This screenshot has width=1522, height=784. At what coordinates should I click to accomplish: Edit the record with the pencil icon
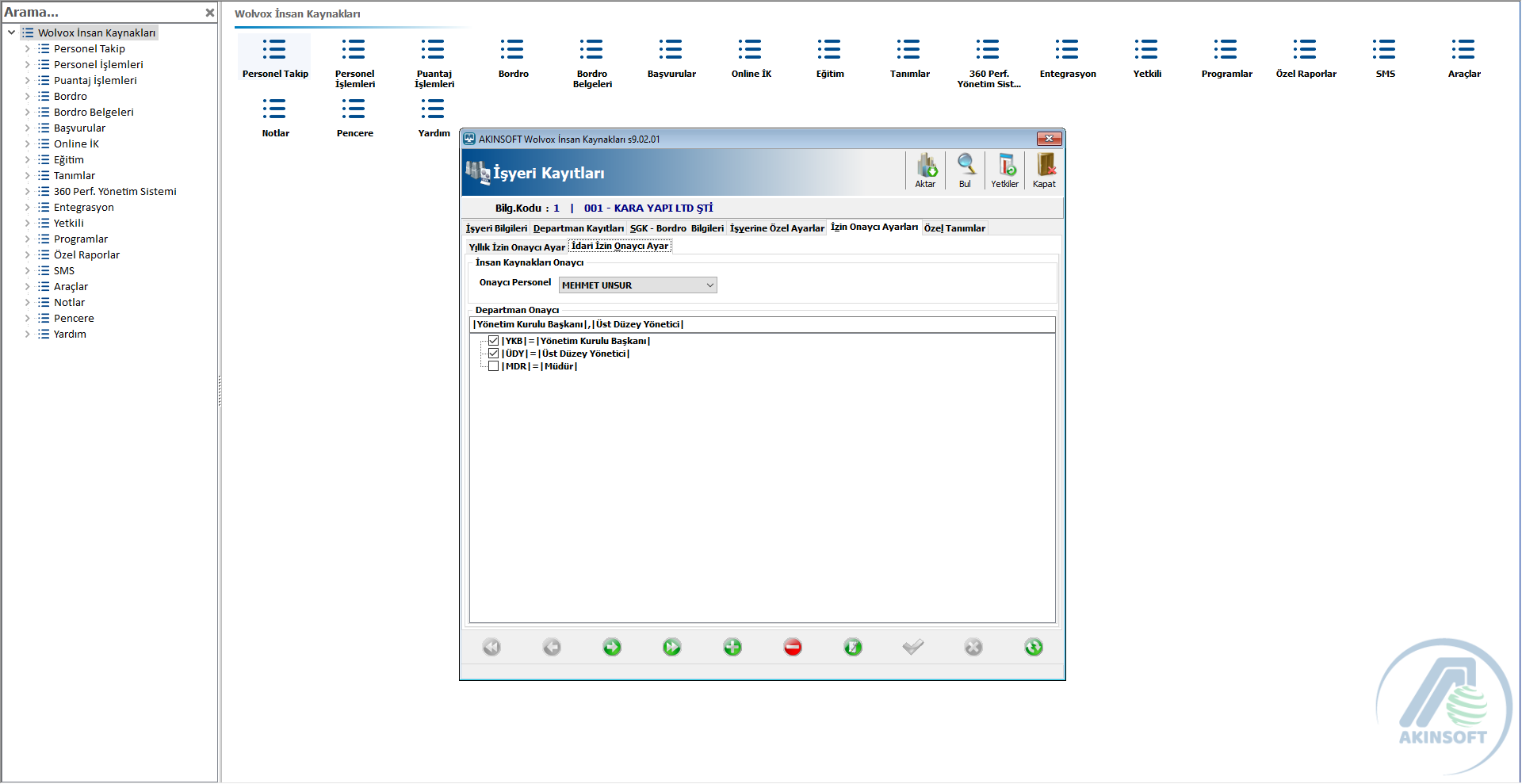852,647
